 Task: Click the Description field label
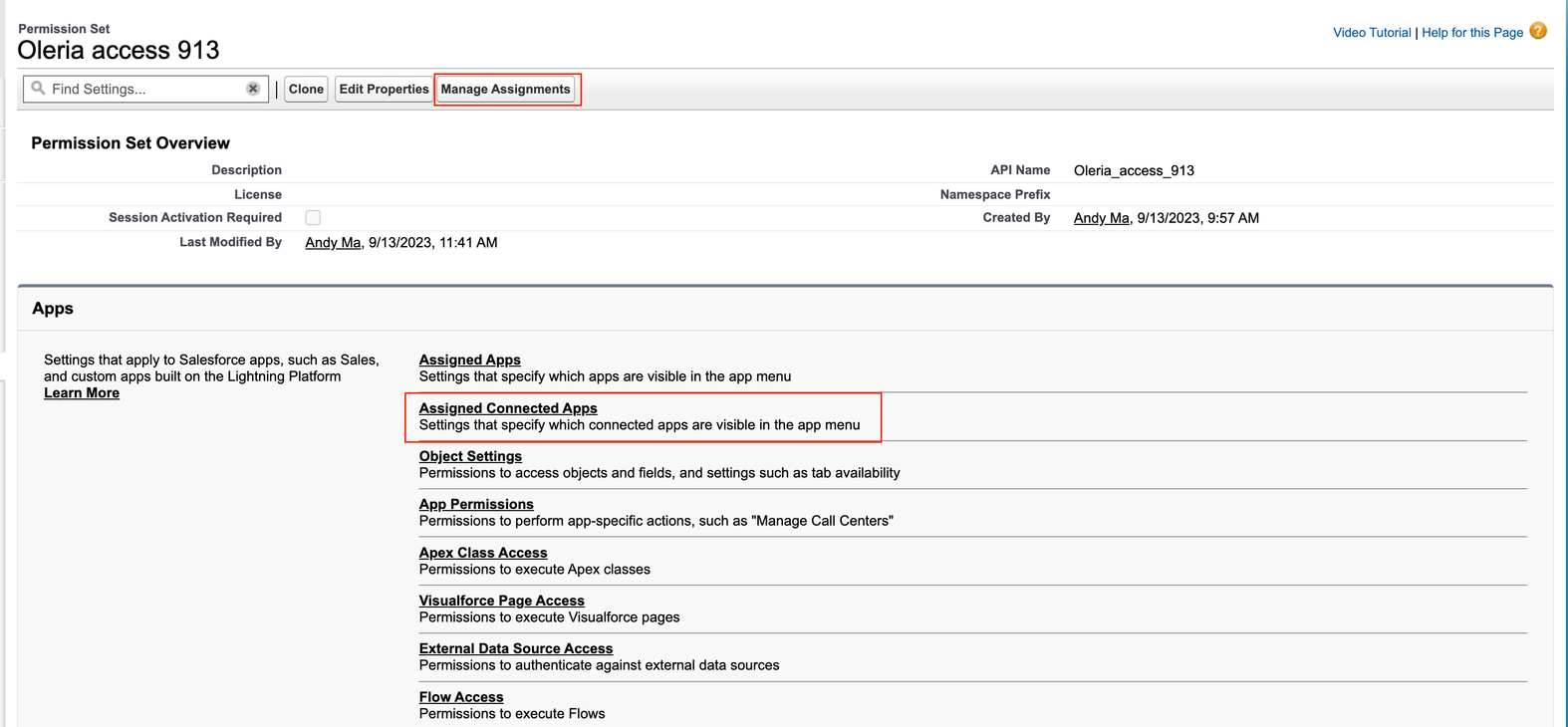click(x=246, y=170)
